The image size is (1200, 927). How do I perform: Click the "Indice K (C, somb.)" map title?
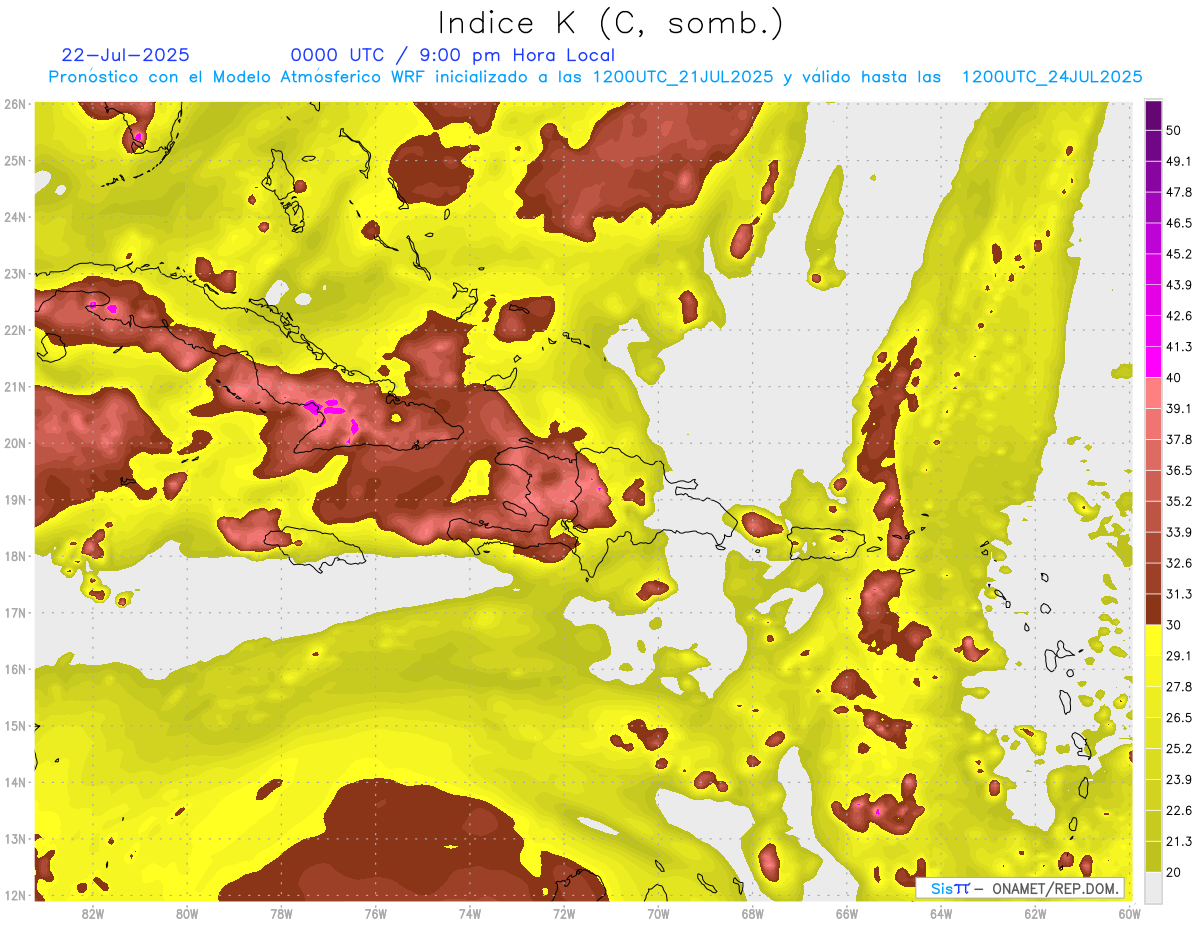(610, 23)
